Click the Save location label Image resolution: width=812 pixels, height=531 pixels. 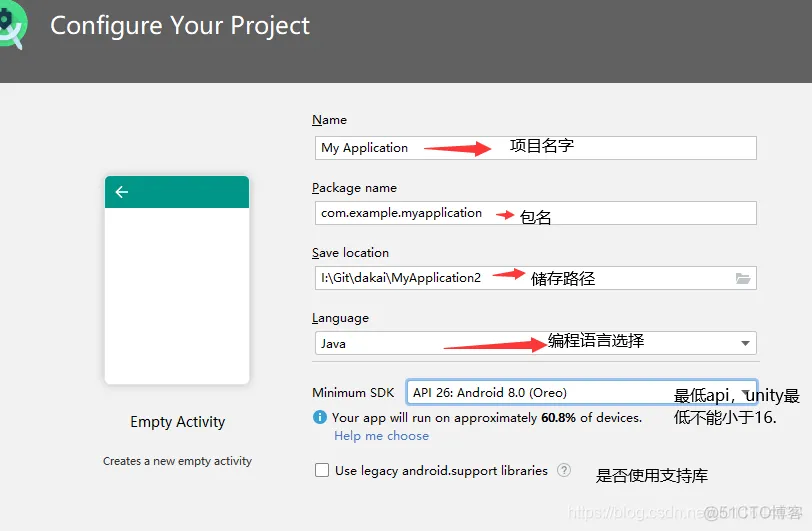tap(351, 253)
